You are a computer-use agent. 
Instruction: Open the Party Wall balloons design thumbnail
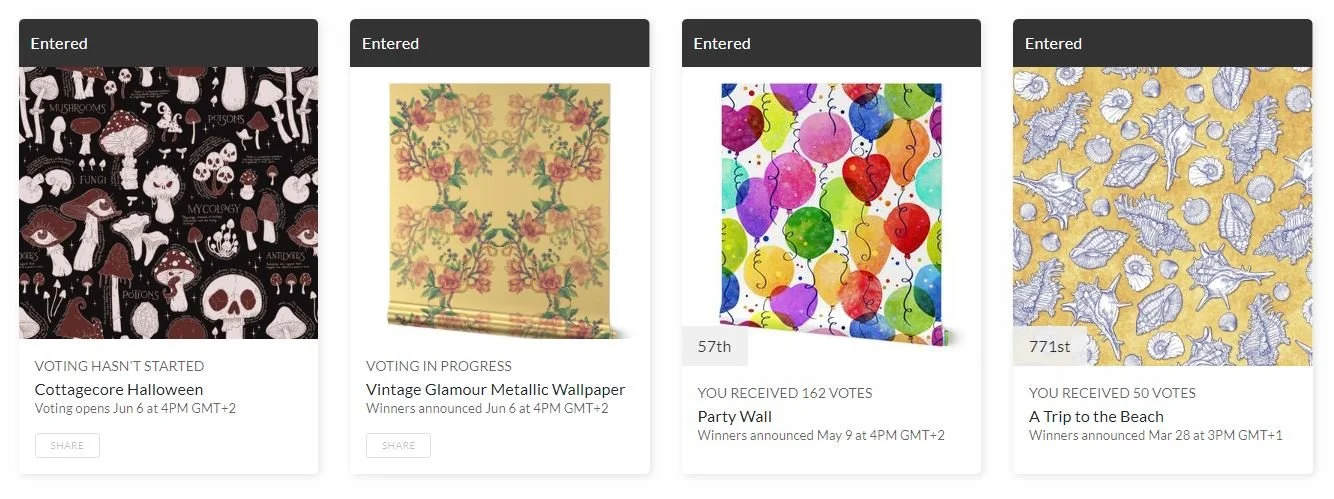coord(831,203)
